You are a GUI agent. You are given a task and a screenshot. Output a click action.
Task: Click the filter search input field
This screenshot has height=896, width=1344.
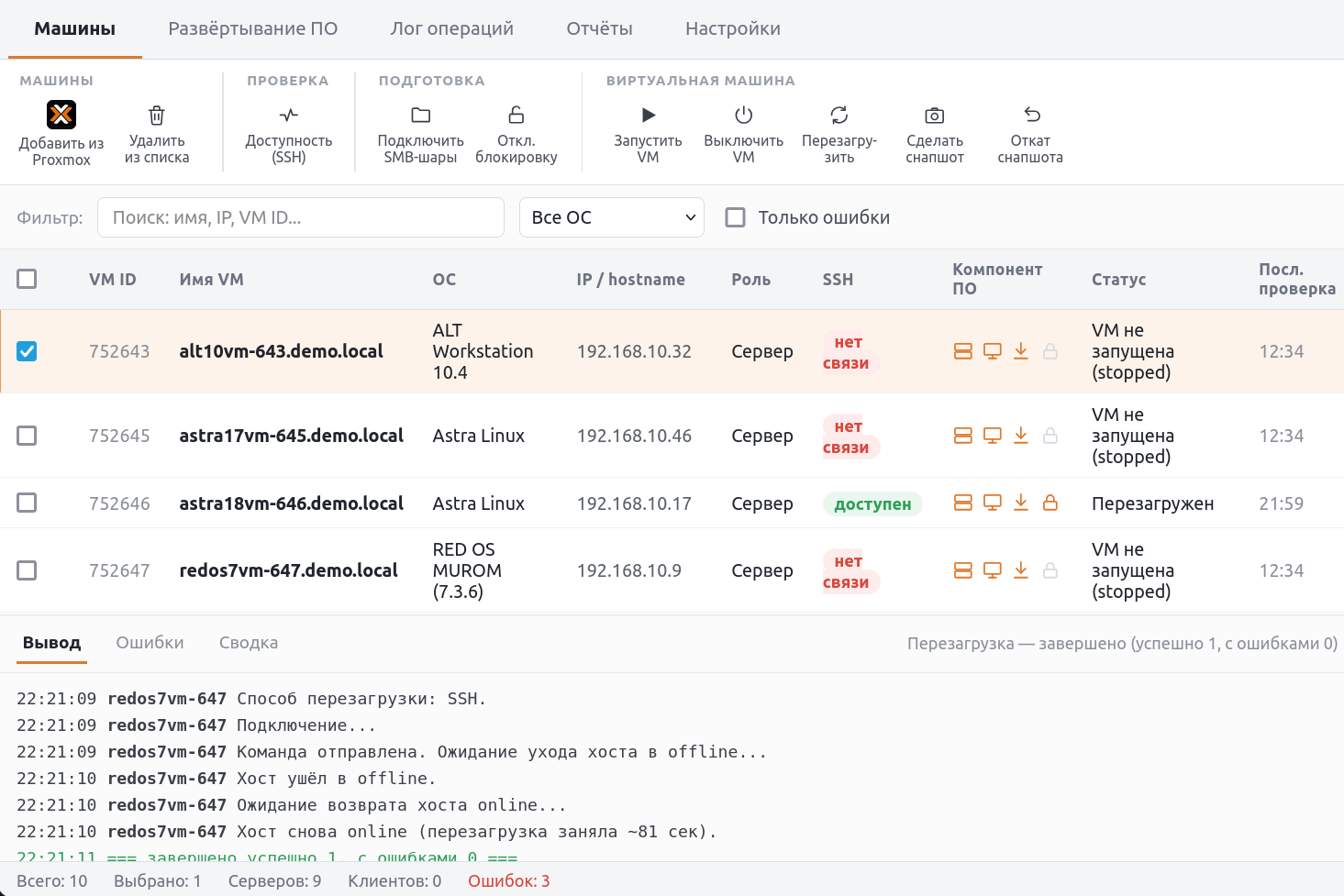[301, 217]
